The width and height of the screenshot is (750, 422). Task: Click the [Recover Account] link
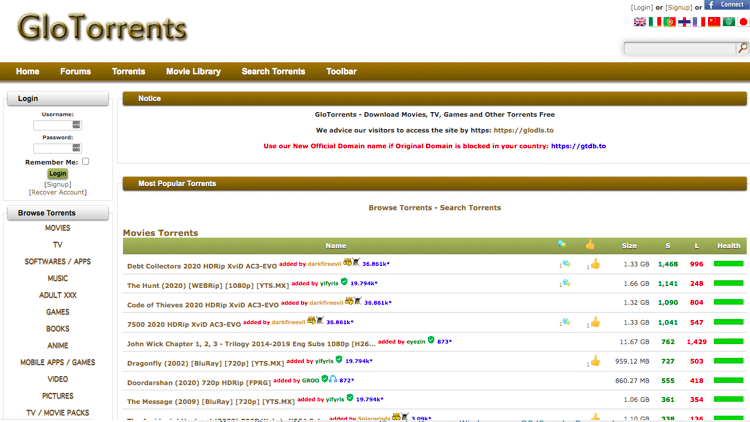tap(57, 192)
